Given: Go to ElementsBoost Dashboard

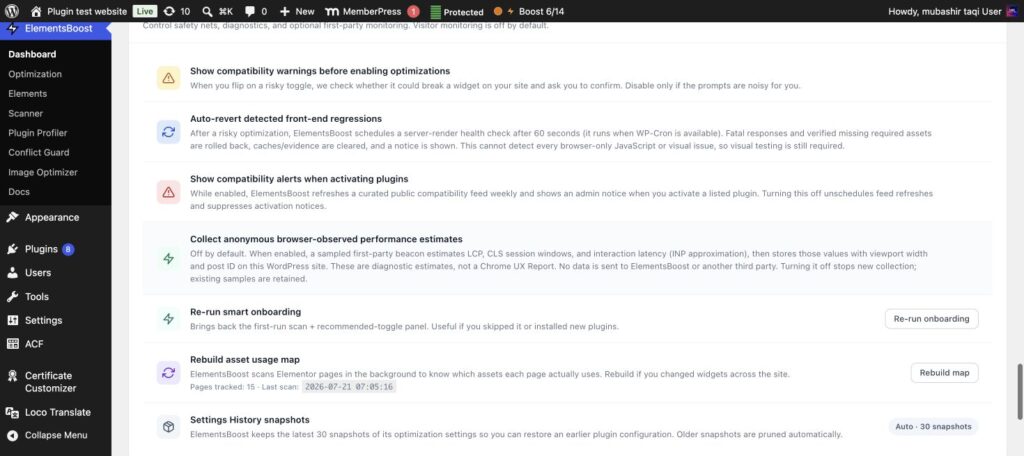Looking at the screenshot, I should click(32, 54).
